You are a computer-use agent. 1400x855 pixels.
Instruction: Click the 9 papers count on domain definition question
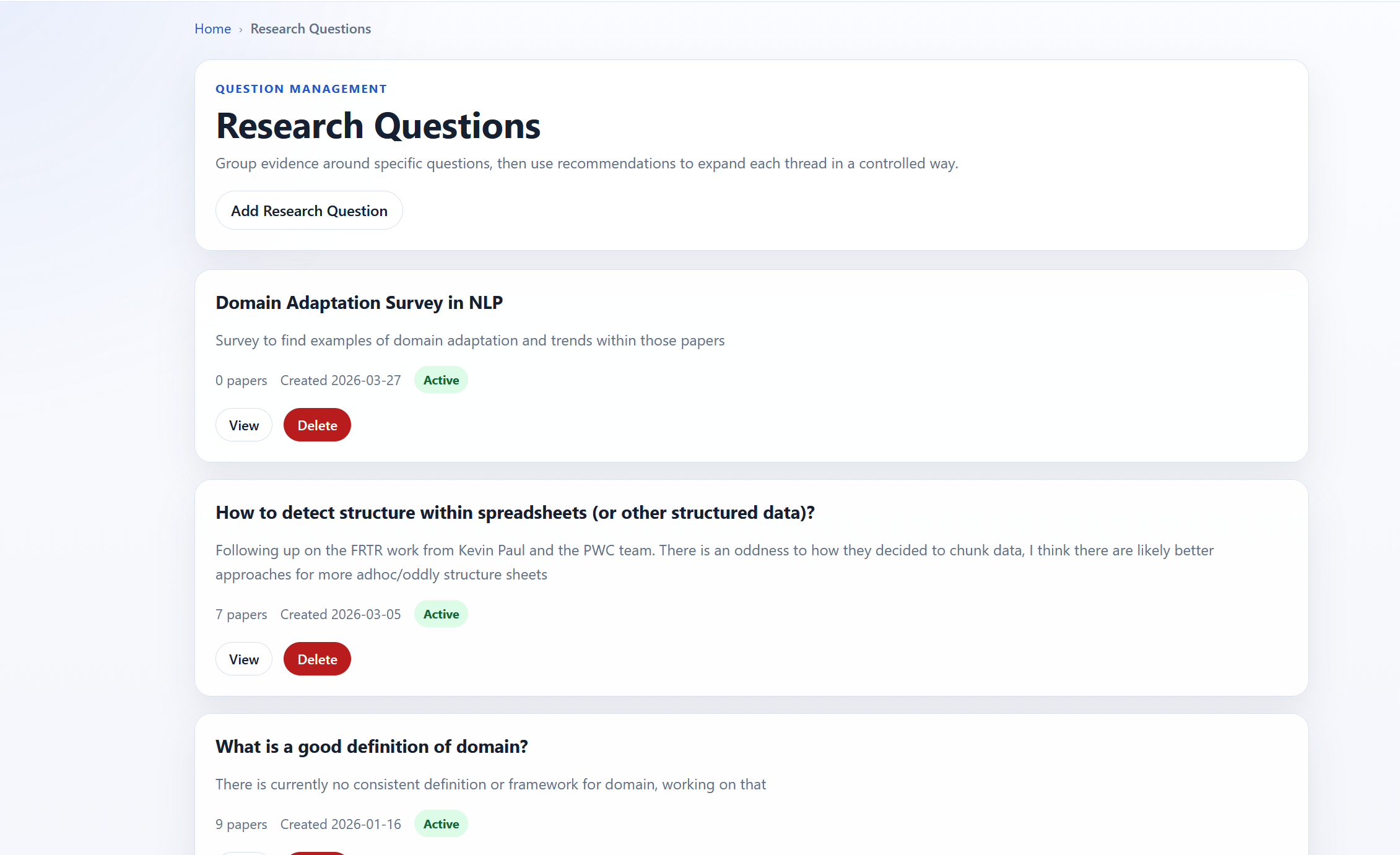(241, 823)
